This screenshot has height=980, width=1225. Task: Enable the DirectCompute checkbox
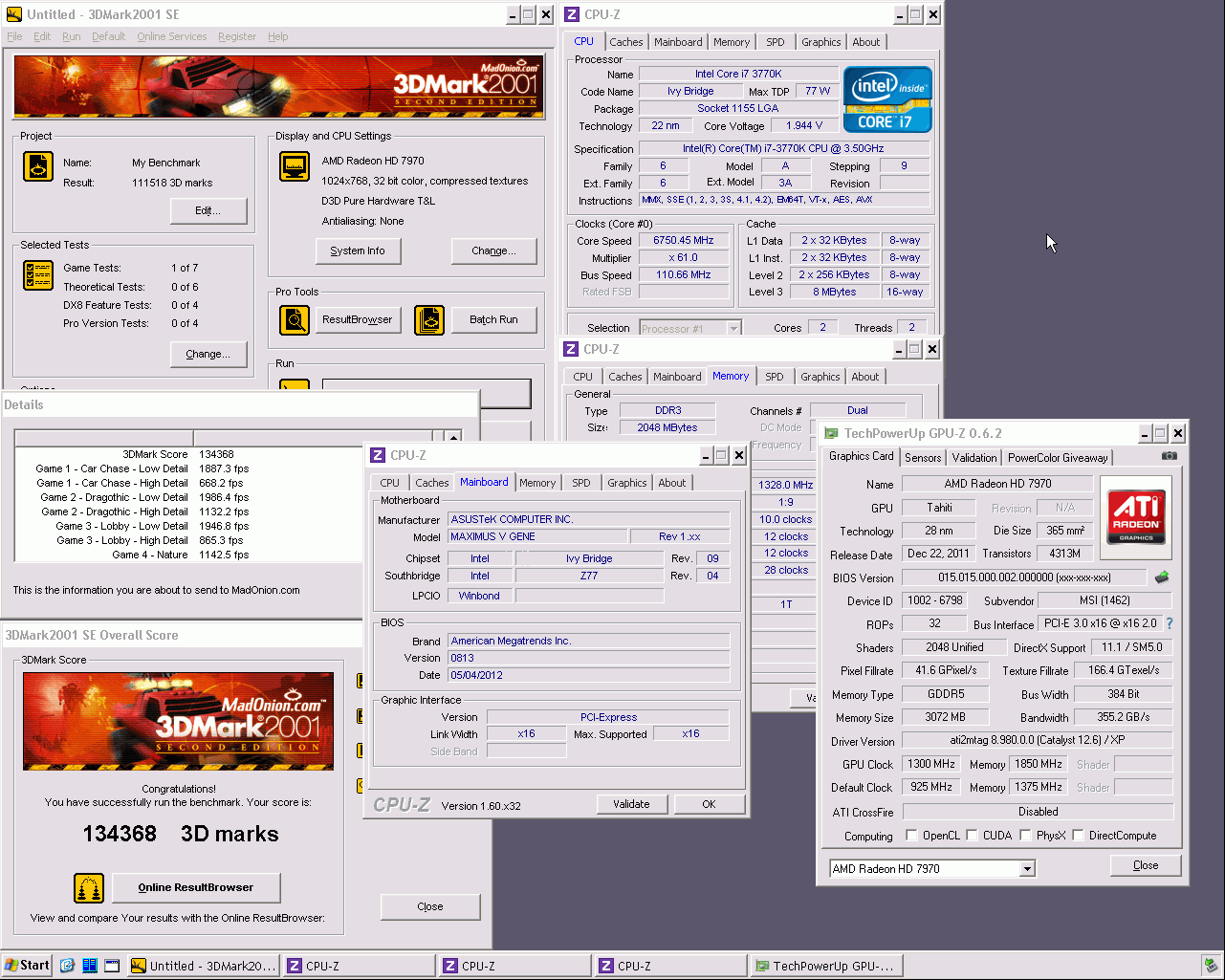pyautogui.click(x=1078, y=836)
